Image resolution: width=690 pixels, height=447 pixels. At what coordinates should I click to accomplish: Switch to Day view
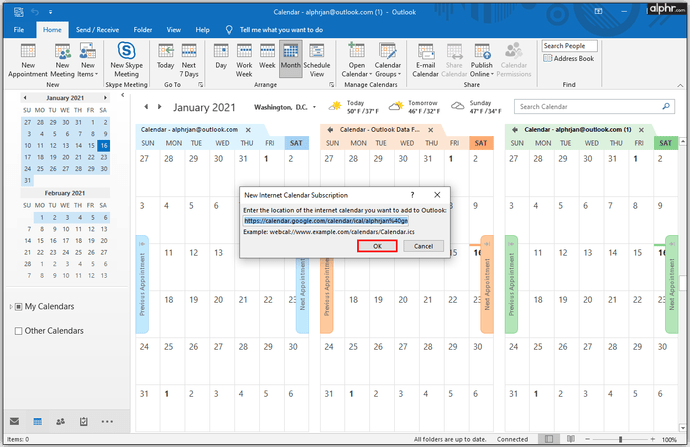[221, 57]
